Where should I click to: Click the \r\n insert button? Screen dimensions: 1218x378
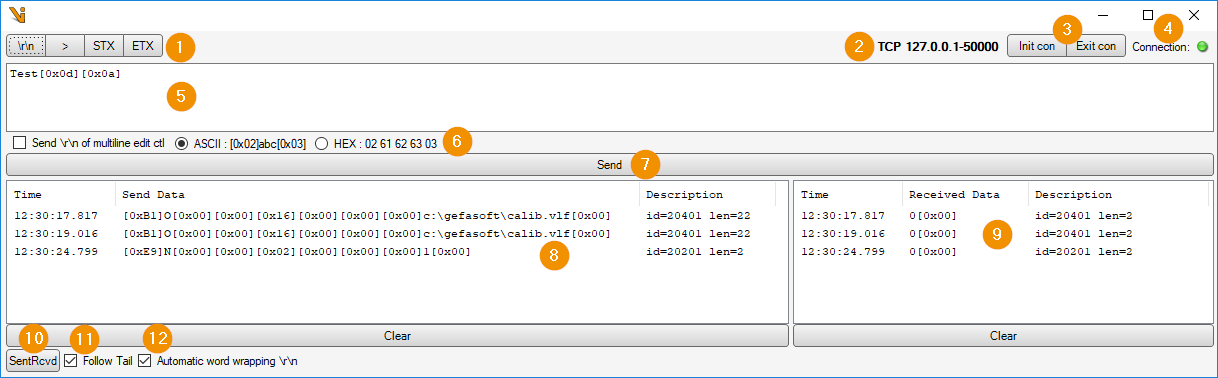tap(26, 46)
